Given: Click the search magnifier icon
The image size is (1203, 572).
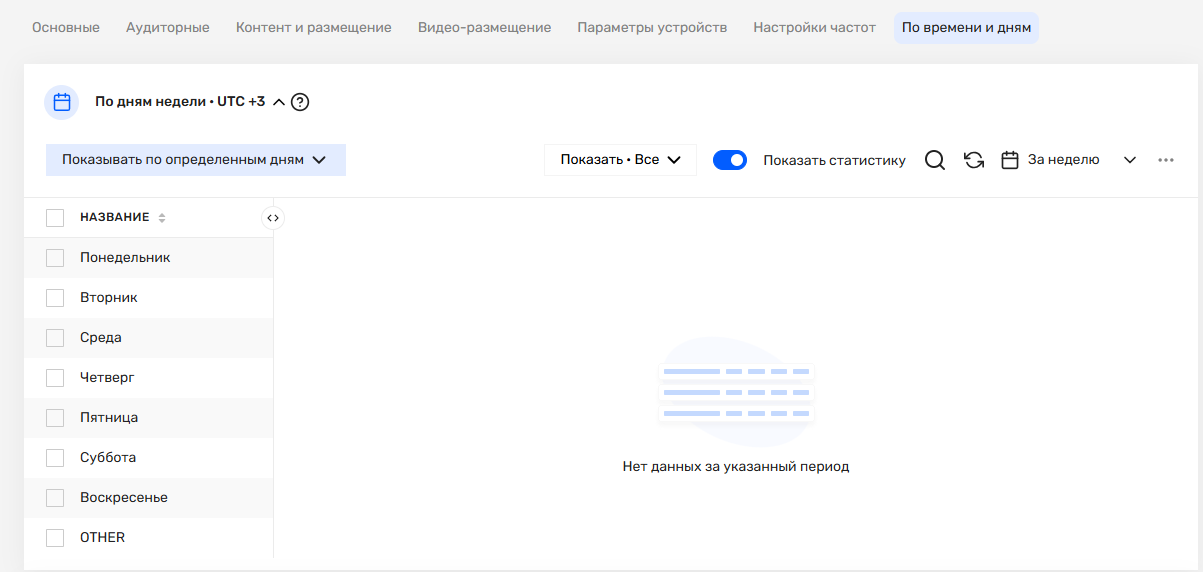Looking at the screenshot, I should click(x=935, y=160).
